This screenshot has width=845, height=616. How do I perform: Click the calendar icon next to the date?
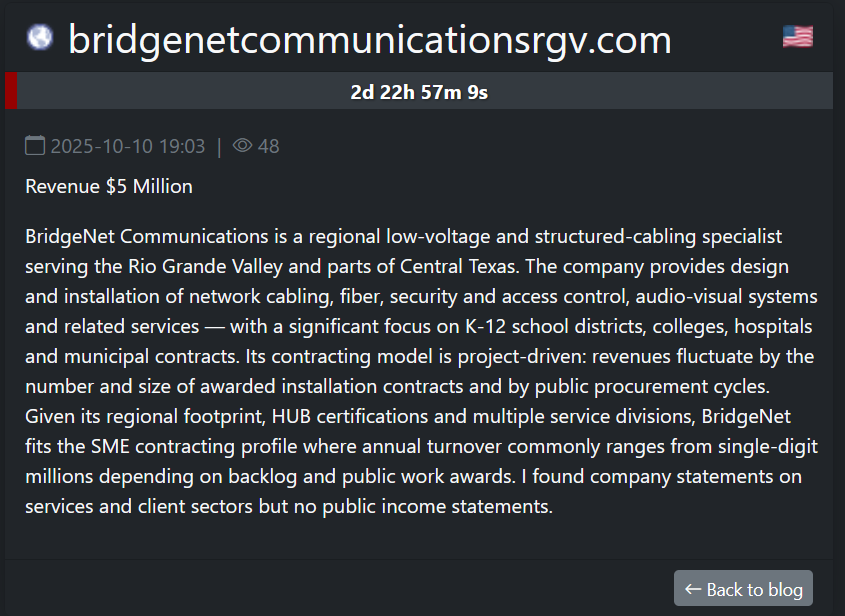tap(34, 145)
